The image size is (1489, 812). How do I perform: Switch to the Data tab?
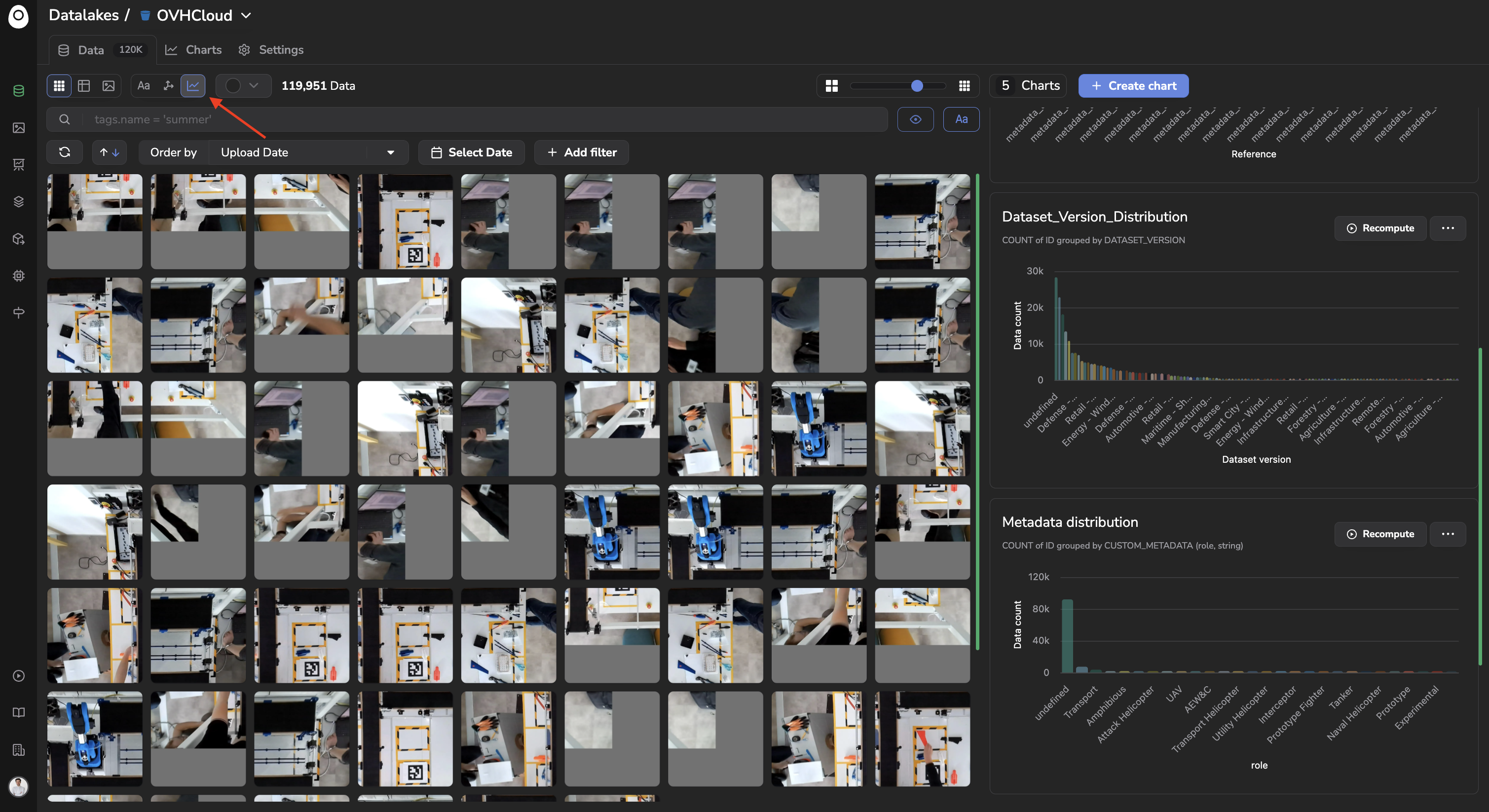(x=102, y=50)
